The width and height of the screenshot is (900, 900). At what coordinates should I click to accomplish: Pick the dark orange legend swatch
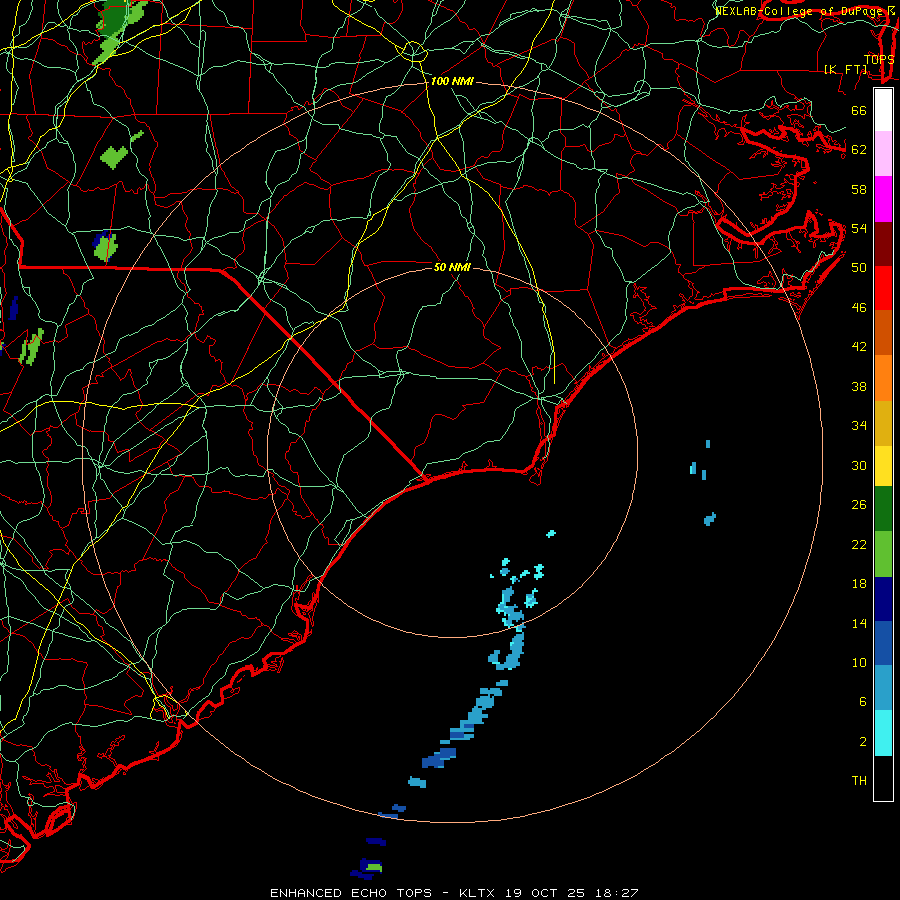coord(883,332)
